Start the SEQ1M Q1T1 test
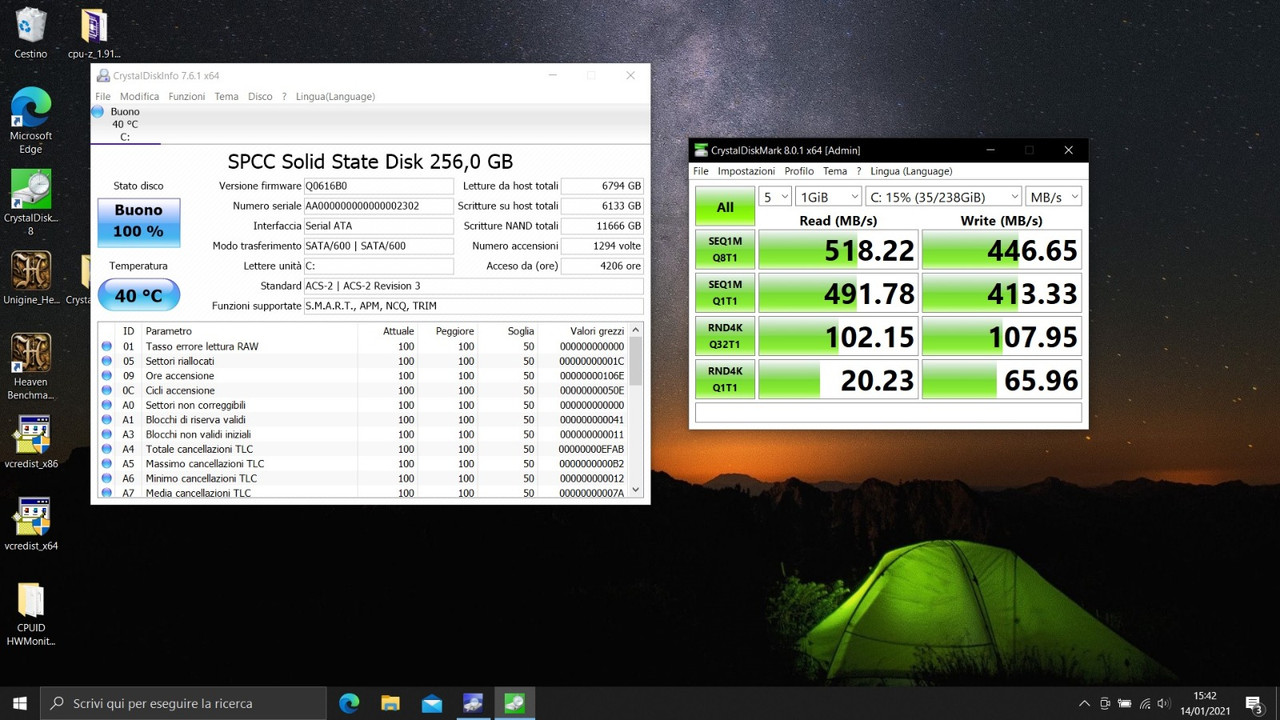Viewport: 1280px width, 720px height. point(725,292)
